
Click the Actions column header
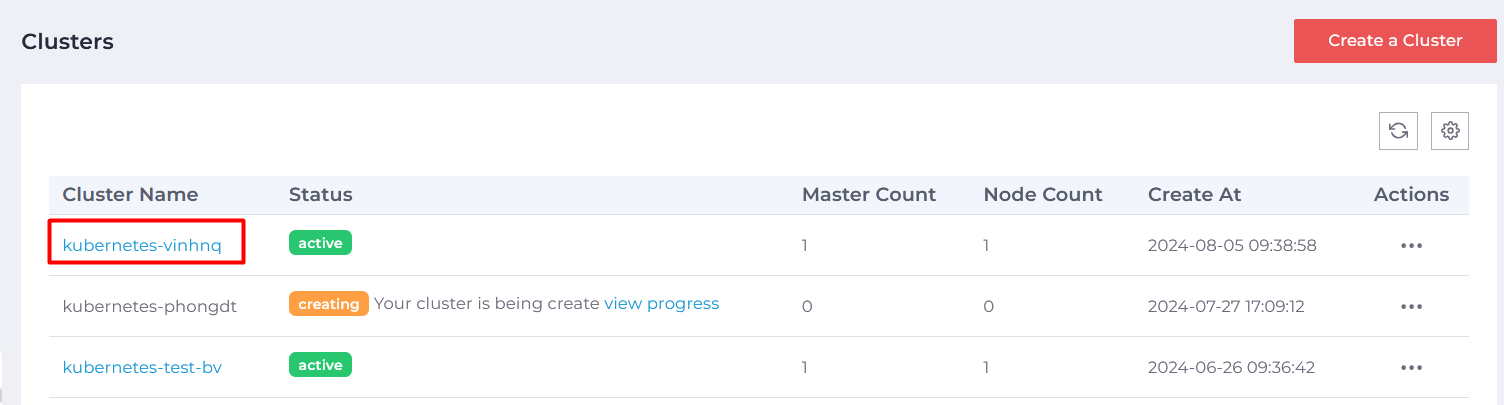1411,194
